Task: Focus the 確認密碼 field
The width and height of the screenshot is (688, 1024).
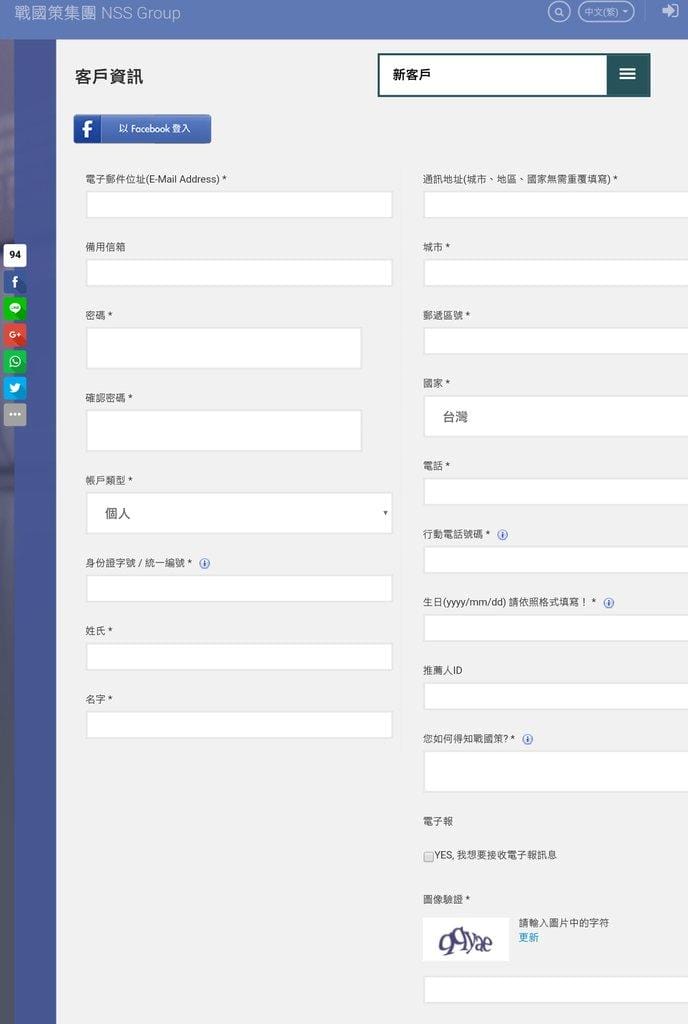Action: [224, 430]
